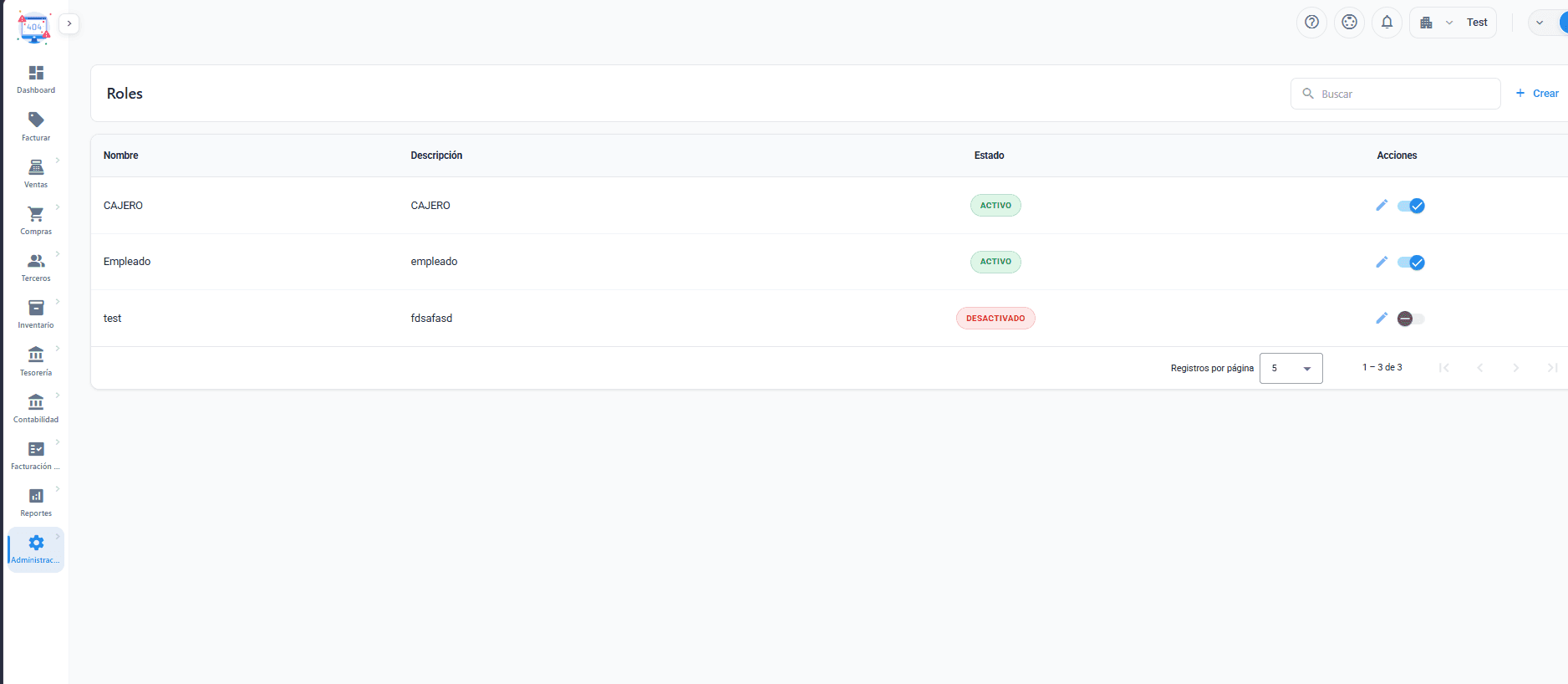Open the Facturar tag icon
The height and width of the screenshot is (684, 1568).
point(36,120)
